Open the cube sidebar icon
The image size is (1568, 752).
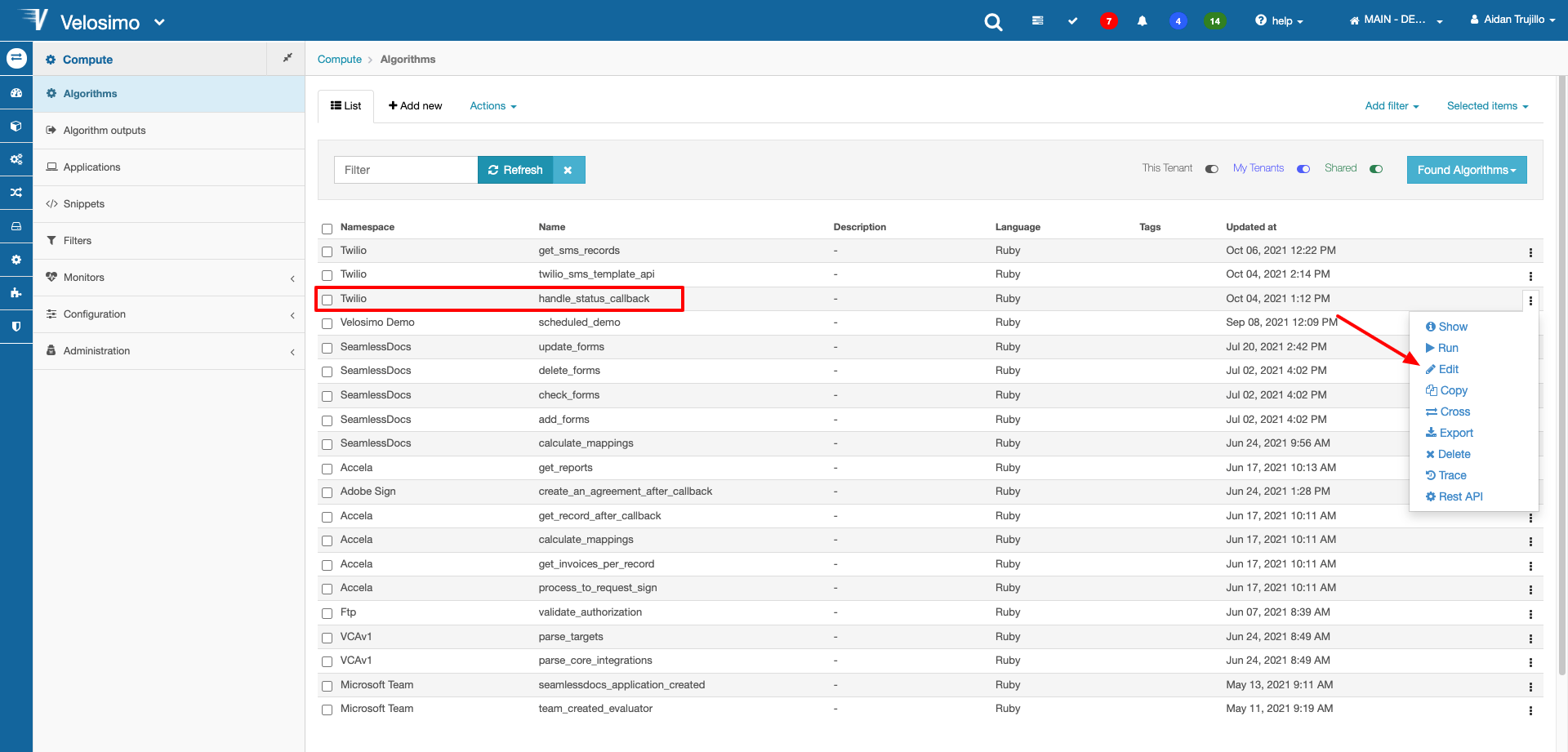click(x=16, y=127)
